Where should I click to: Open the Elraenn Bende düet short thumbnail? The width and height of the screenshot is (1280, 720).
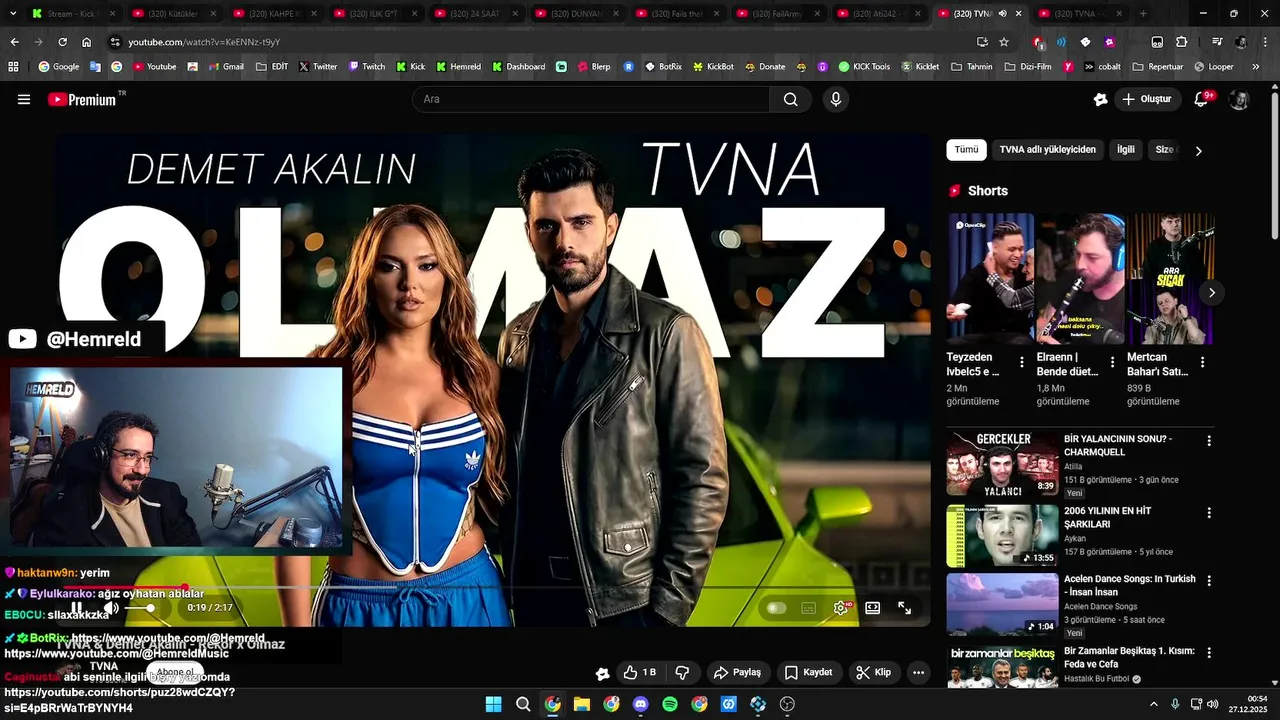coord(1081,279)
